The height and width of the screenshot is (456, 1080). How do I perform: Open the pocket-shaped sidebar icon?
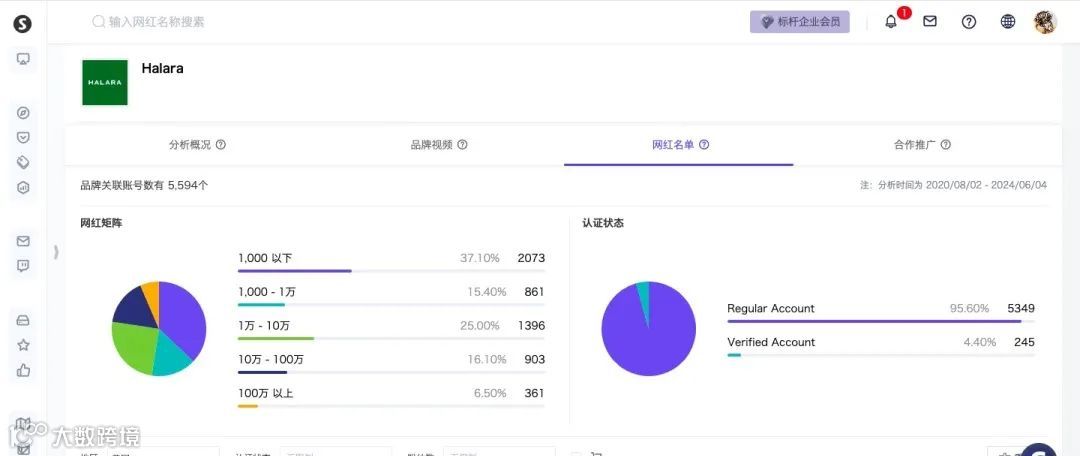tap(23, 138)
